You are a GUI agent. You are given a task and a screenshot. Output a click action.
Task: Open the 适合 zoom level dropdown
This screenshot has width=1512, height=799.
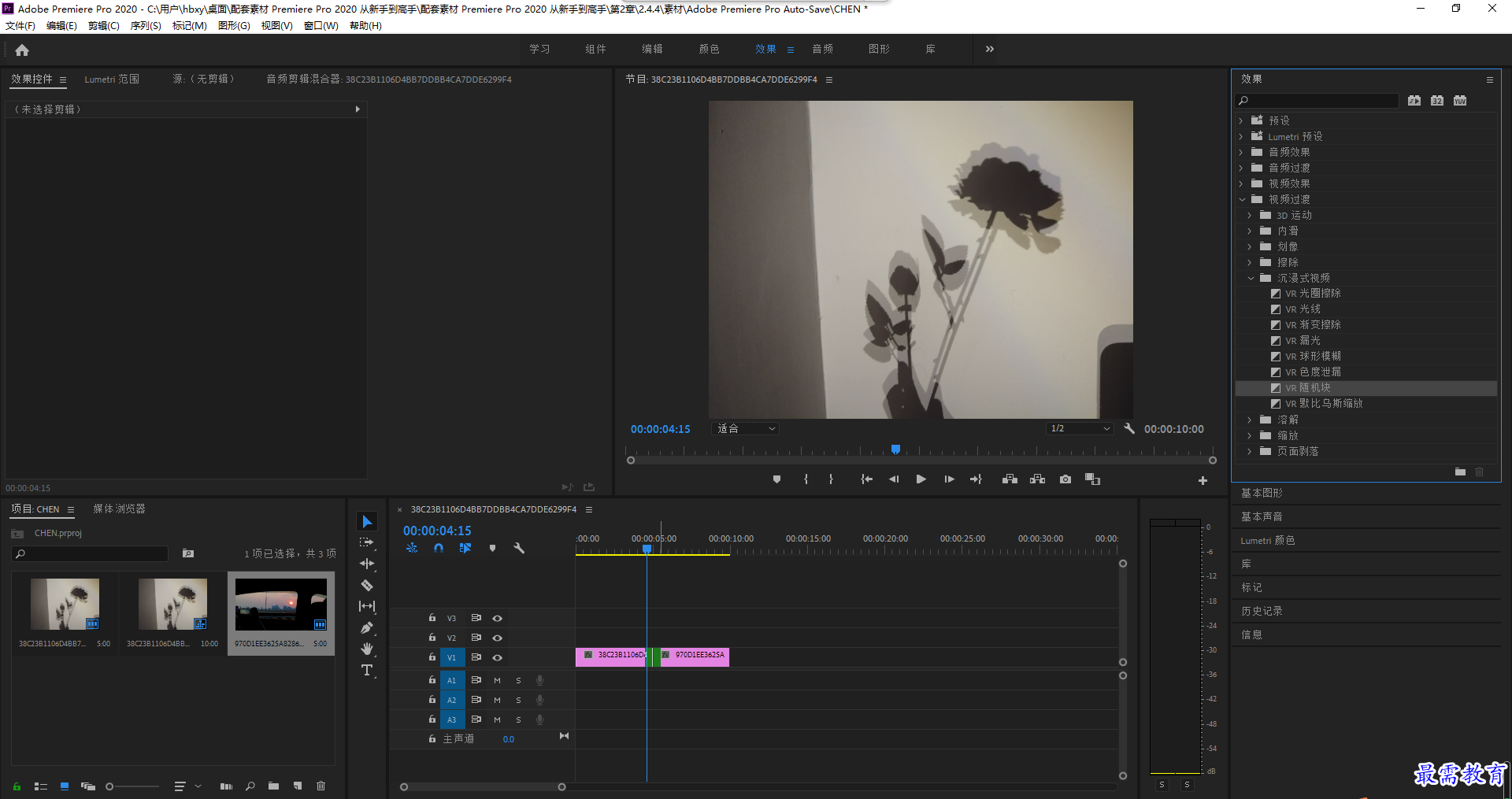[746, 429]
